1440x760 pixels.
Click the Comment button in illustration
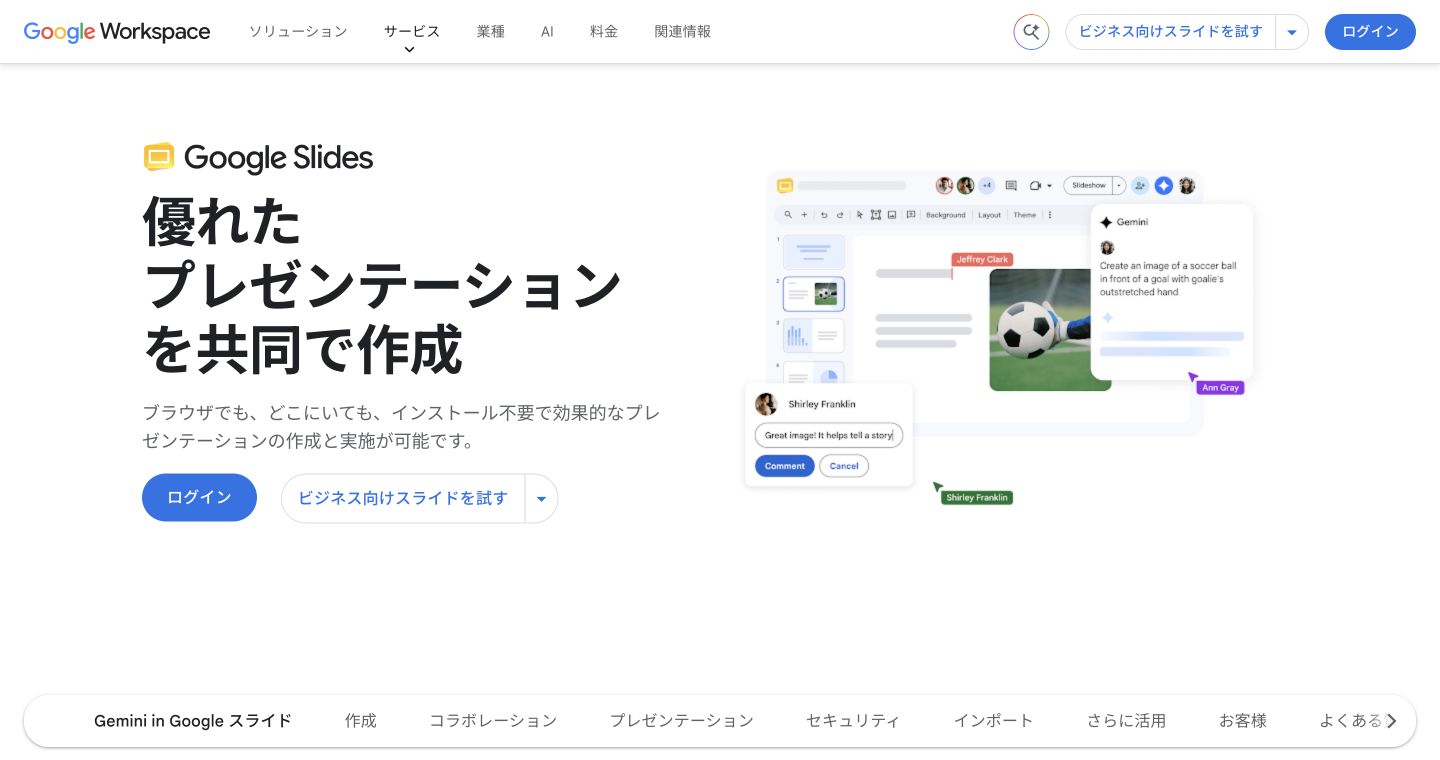(784, 466)
